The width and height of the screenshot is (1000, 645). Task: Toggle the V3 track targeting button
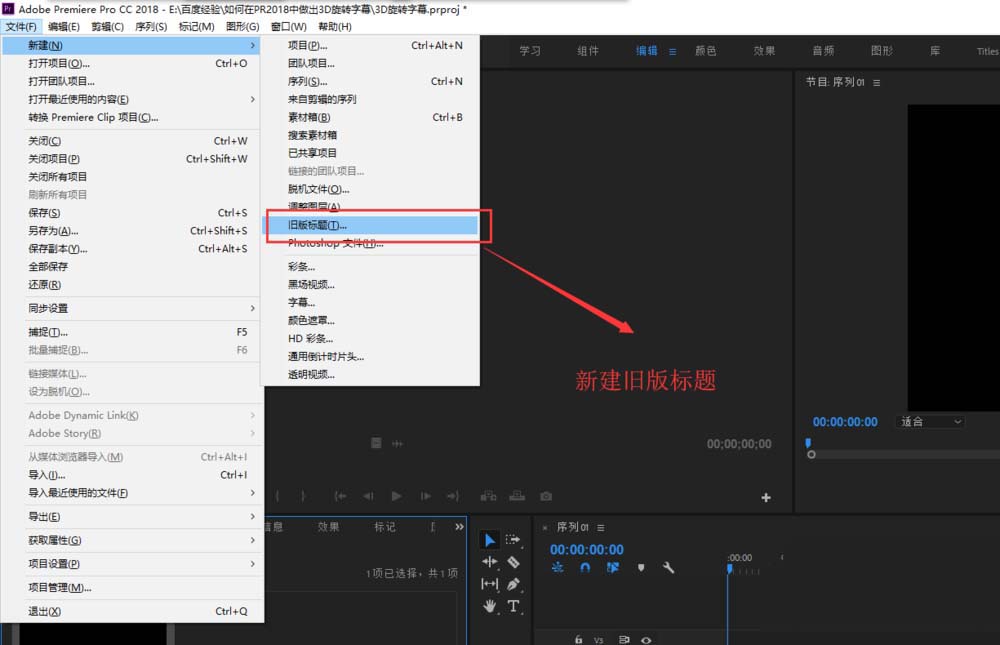tap(598, 640)
